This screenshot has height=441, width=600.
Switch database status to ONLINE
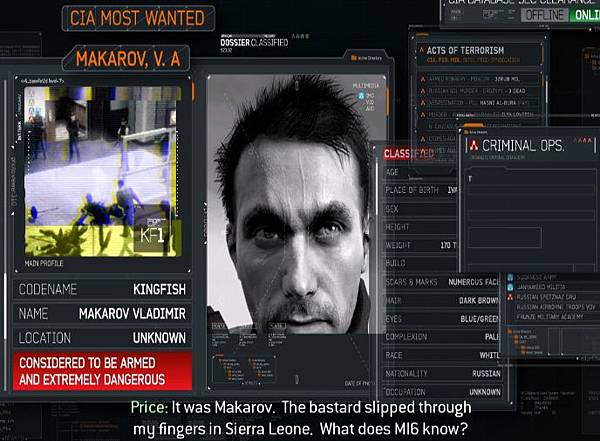pyautogui.click(x=585, y=15)
